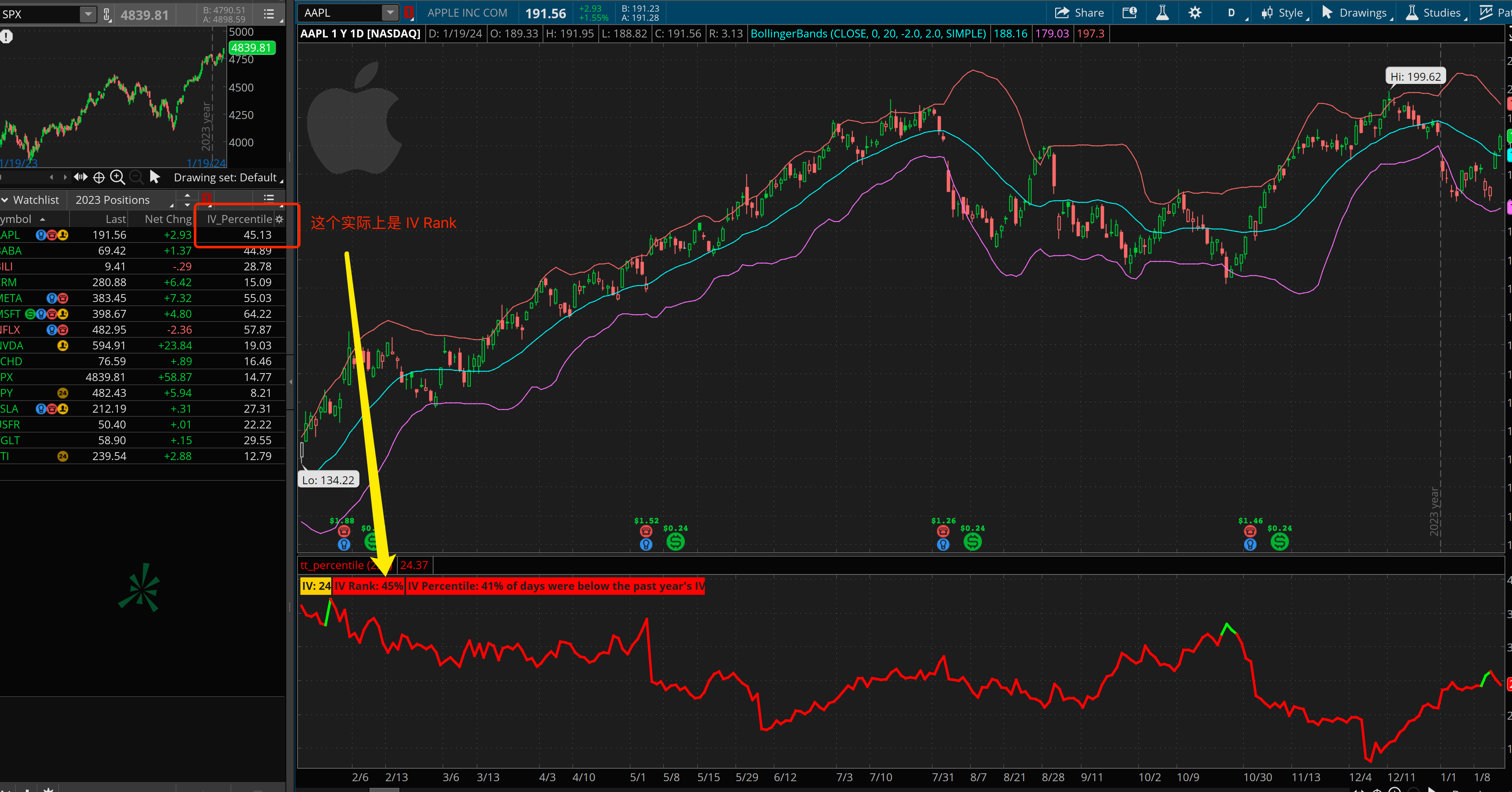Click the green dividend icon in MSFT row
The height and width of the screenshot is (792, 1512).
click(30, 314)
